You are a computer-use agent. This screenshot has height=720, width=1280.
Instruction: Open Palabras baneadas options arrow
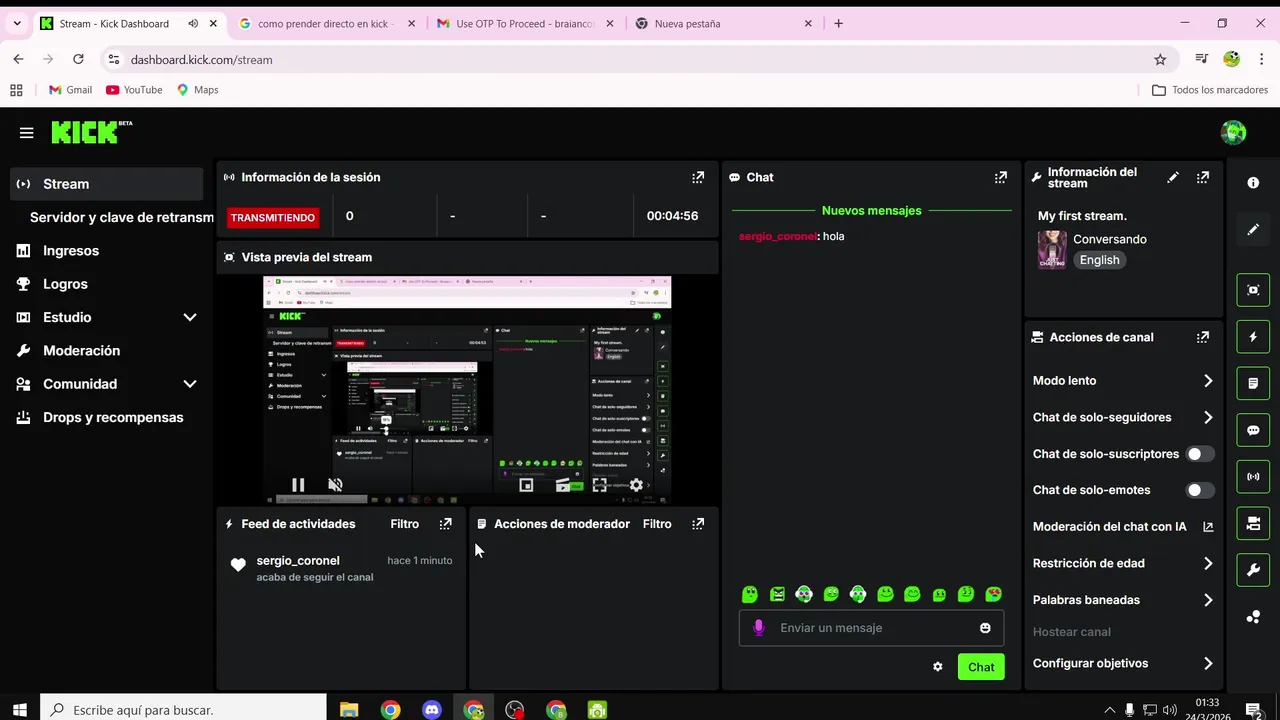(1208, 600)
